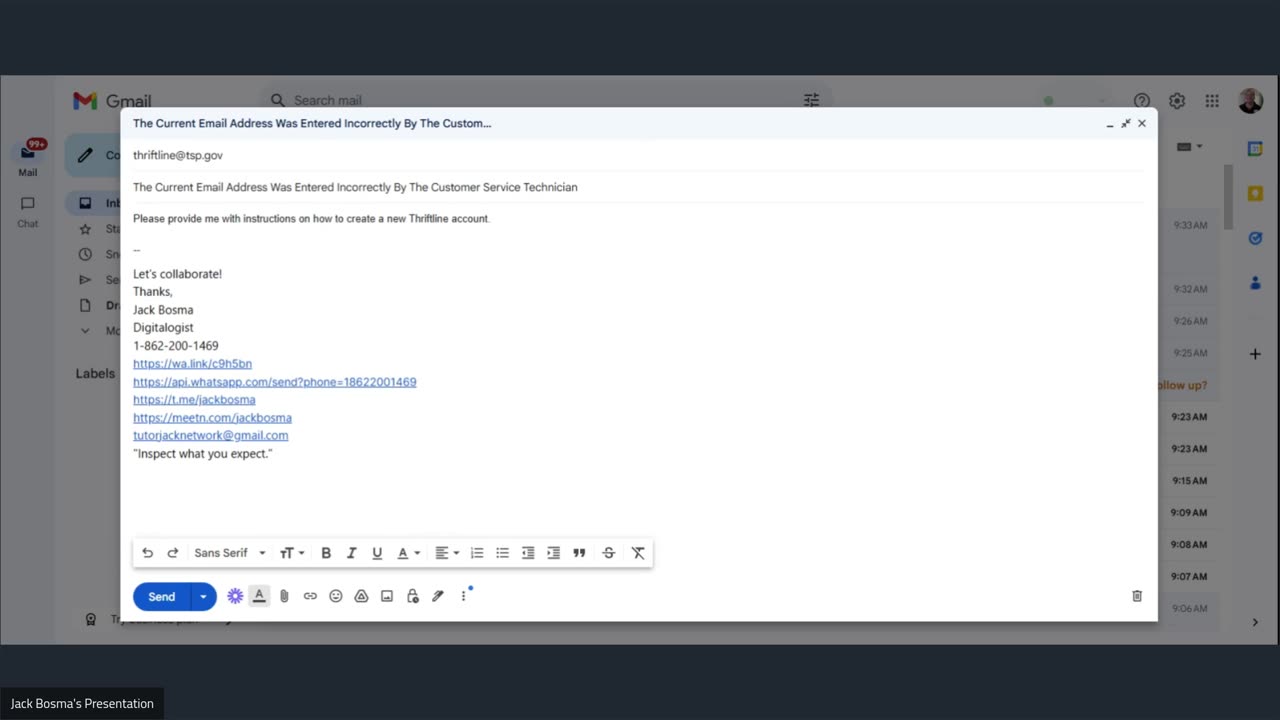Toggle the formatting options bar
1280x720 pixels.
(x=259, y=596)
